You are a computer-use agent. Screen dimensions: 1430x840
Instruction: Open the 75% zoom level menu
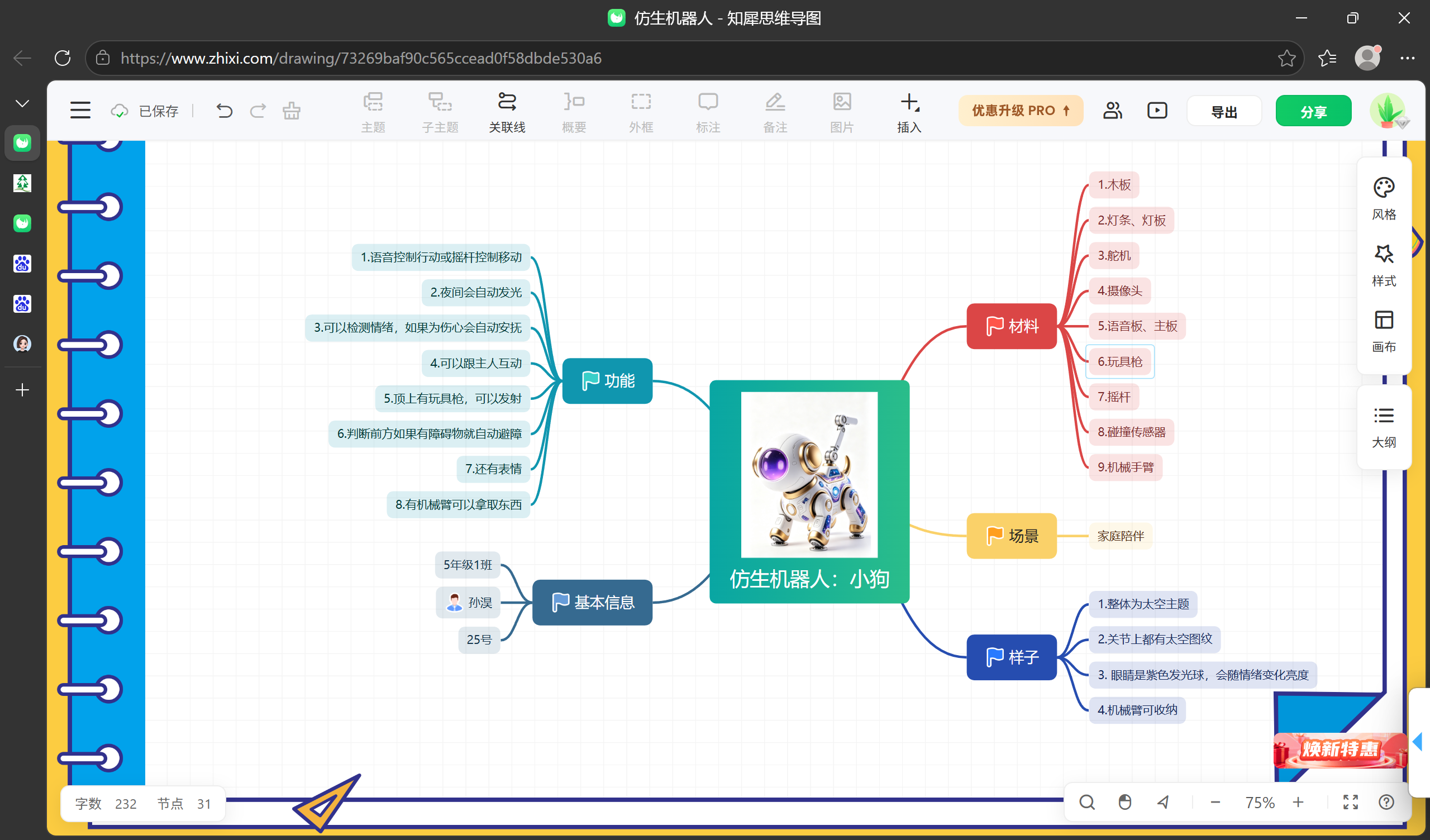(1259, 803)
